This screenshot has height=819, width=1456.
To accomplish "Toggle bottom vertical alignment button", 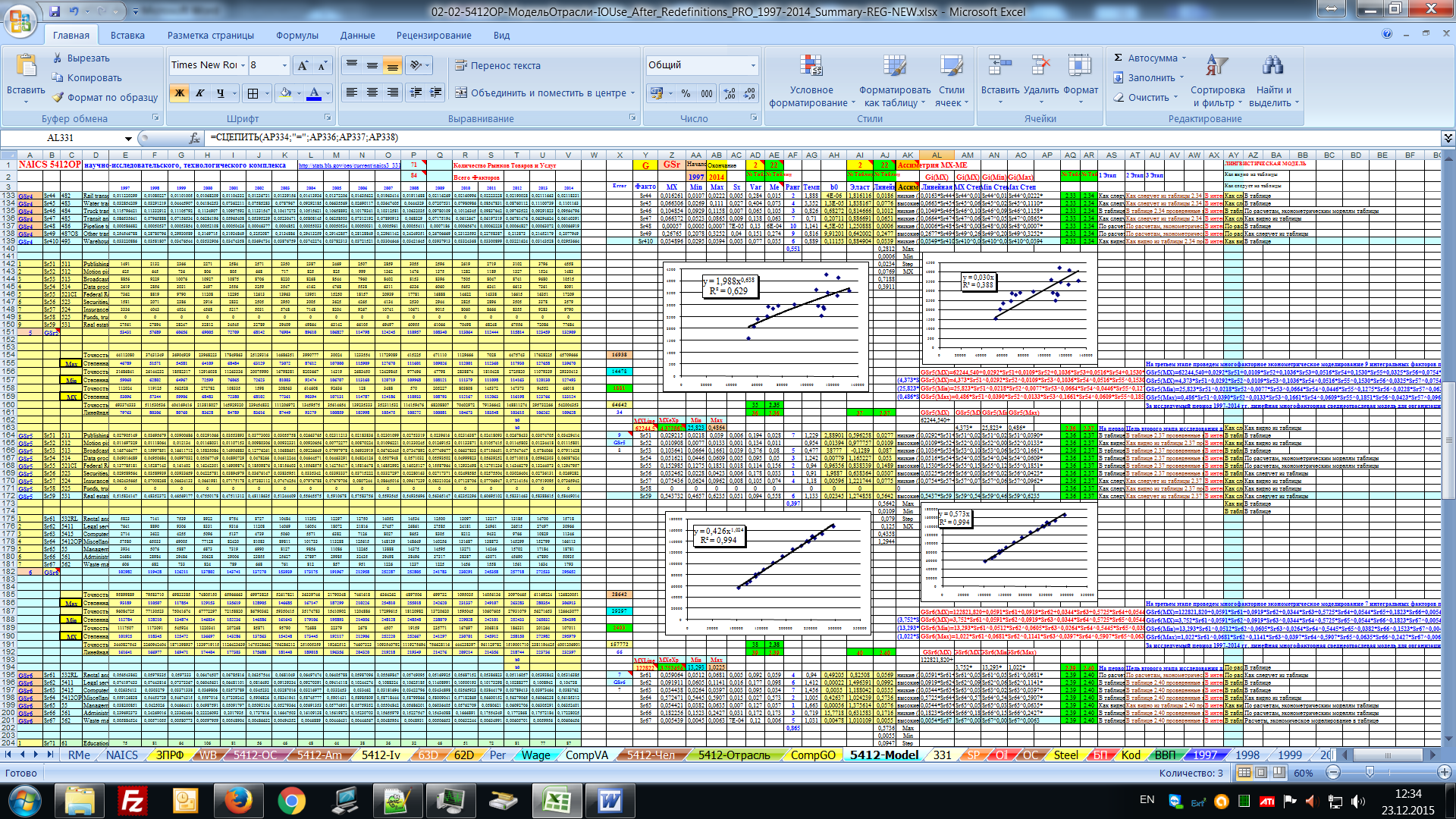I will point(392,65).
